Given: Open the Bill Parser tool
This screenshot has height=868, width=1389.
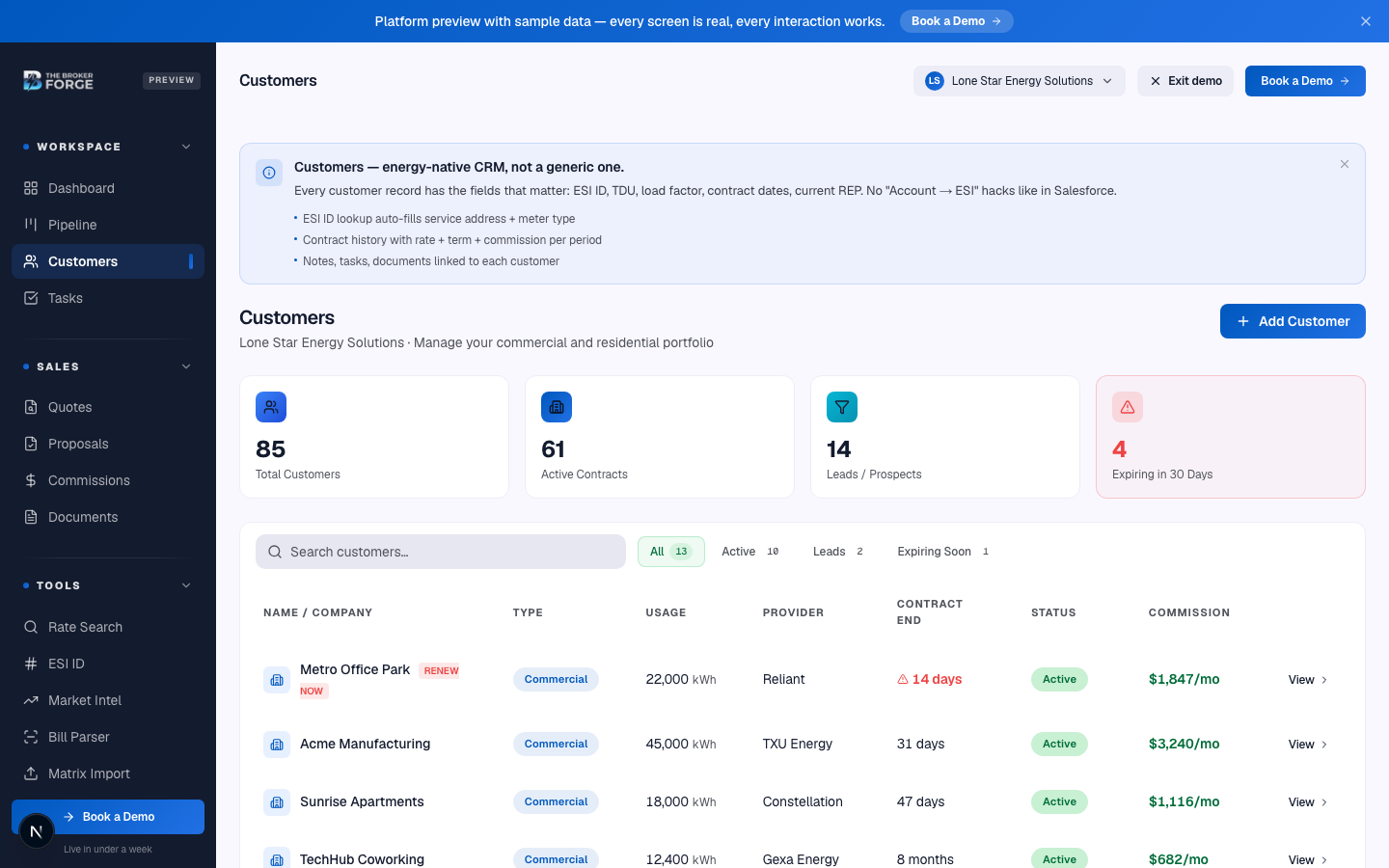Looking at the screenshot, I should 108,737.
